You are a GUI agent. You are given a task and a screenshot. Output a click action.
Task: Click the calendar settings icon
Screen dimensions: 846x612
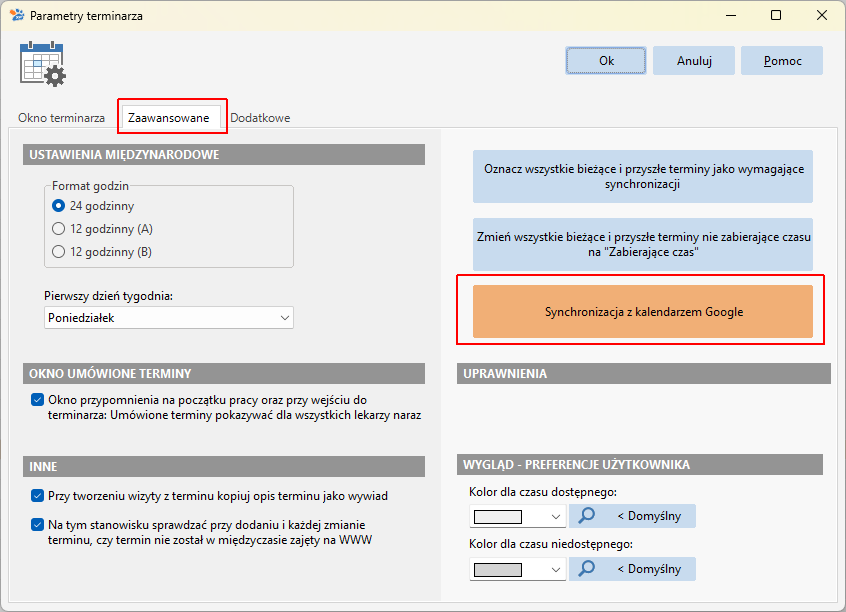point(43,64)
